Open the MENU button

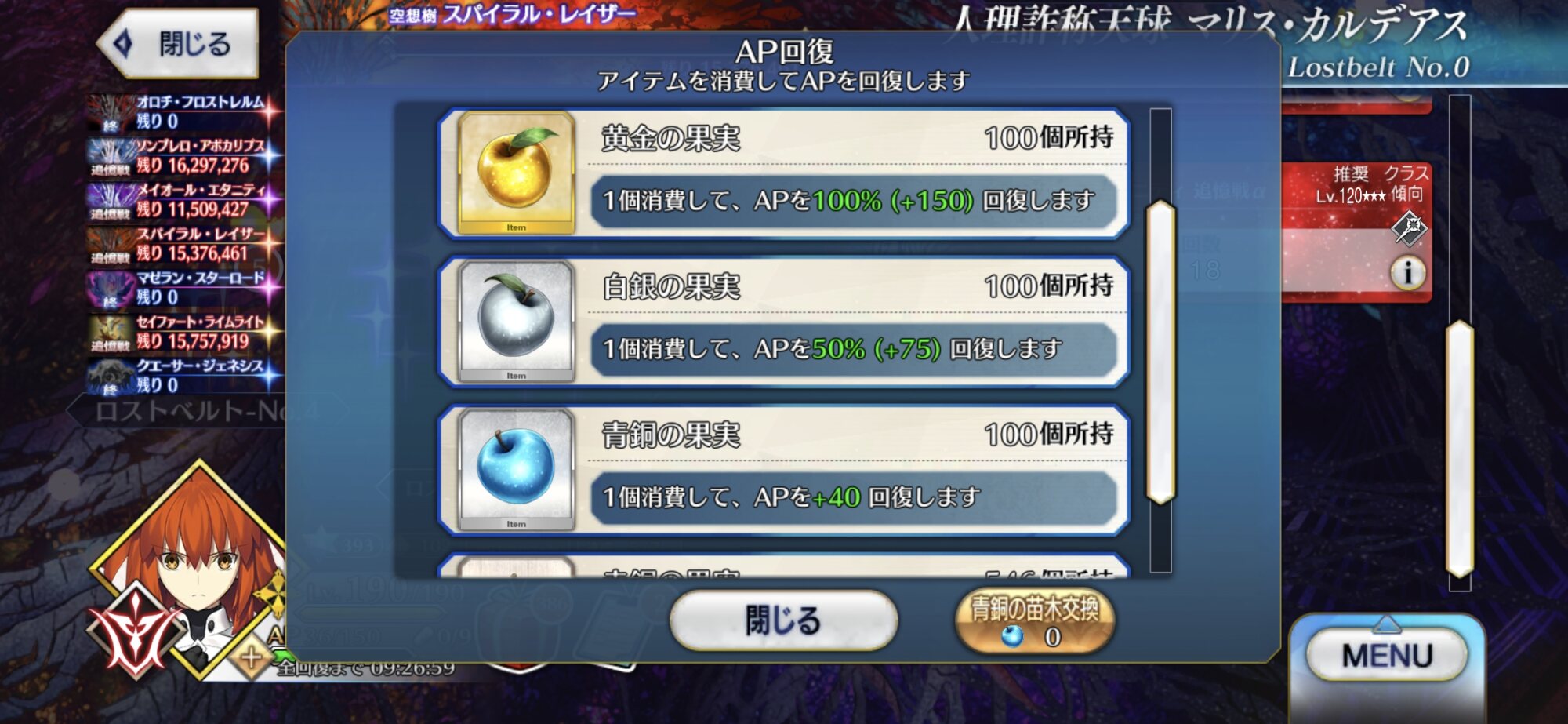pyautogui.click(x=1387, y=655)
